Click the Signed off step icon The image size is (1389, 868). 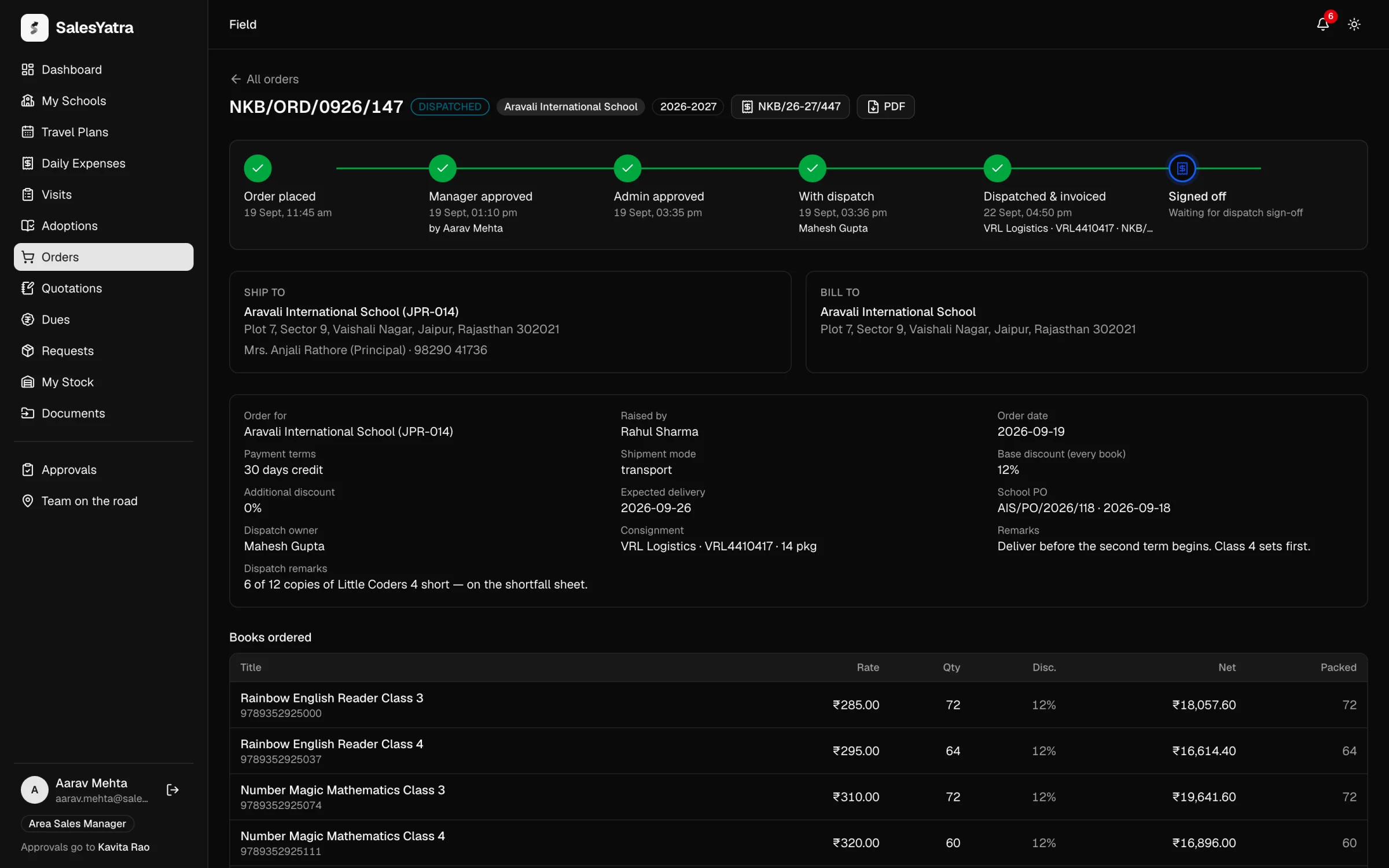[1182, 168]
